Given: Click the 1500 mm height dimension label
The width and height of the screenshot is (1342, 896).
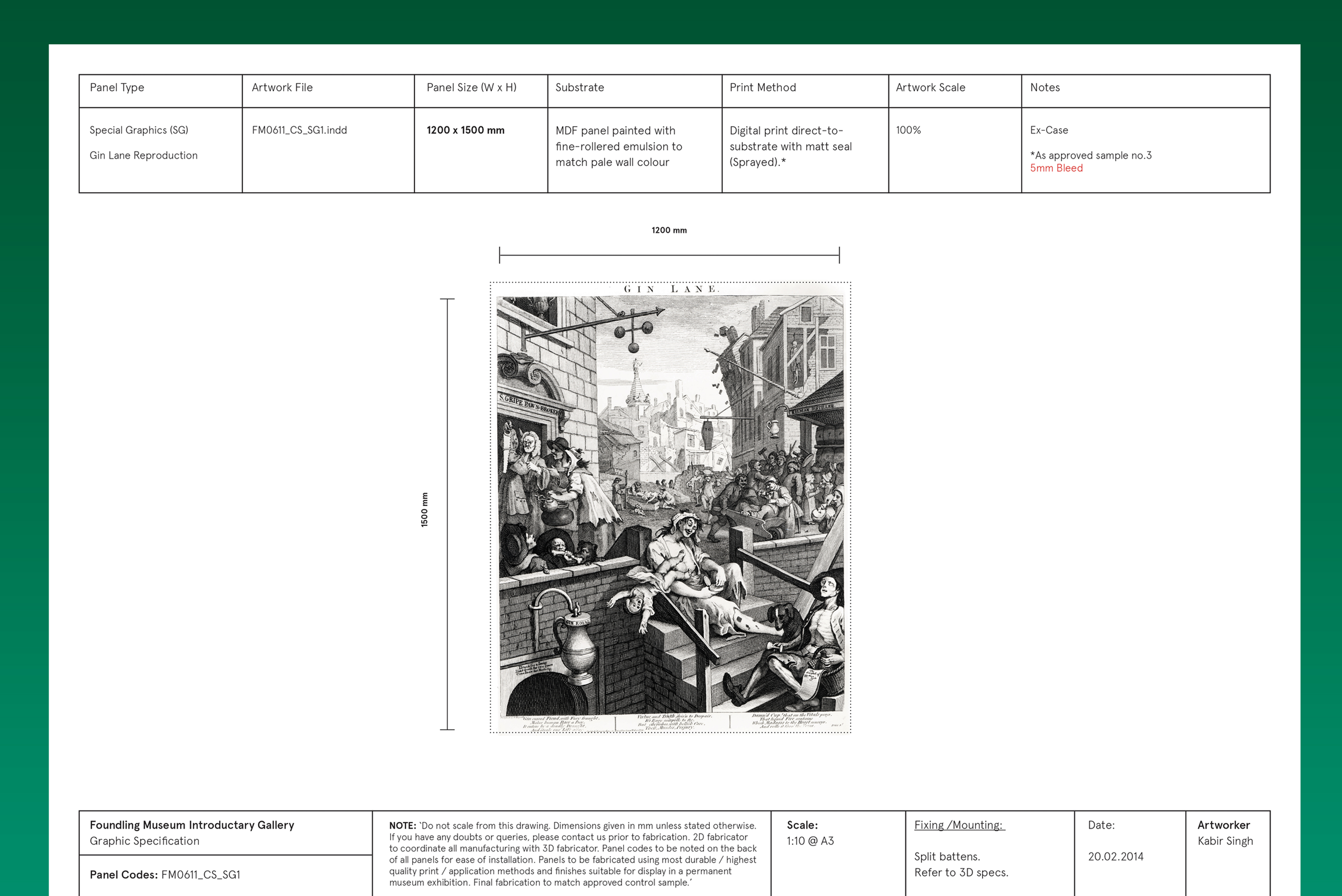Looking at the screenshot, I should (x=424, y=509).
